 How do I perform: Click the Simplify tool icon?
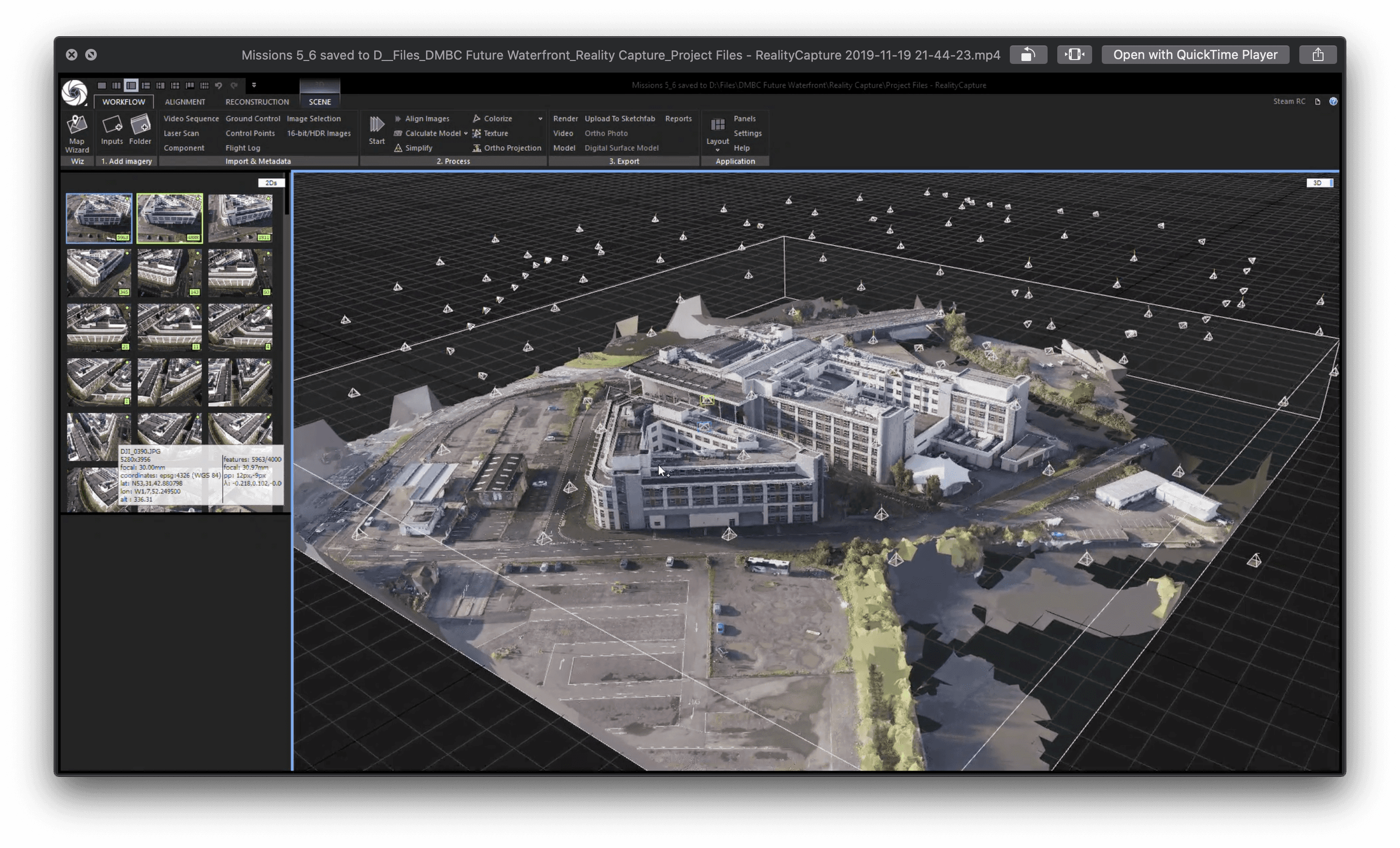[x=398, y=148]
